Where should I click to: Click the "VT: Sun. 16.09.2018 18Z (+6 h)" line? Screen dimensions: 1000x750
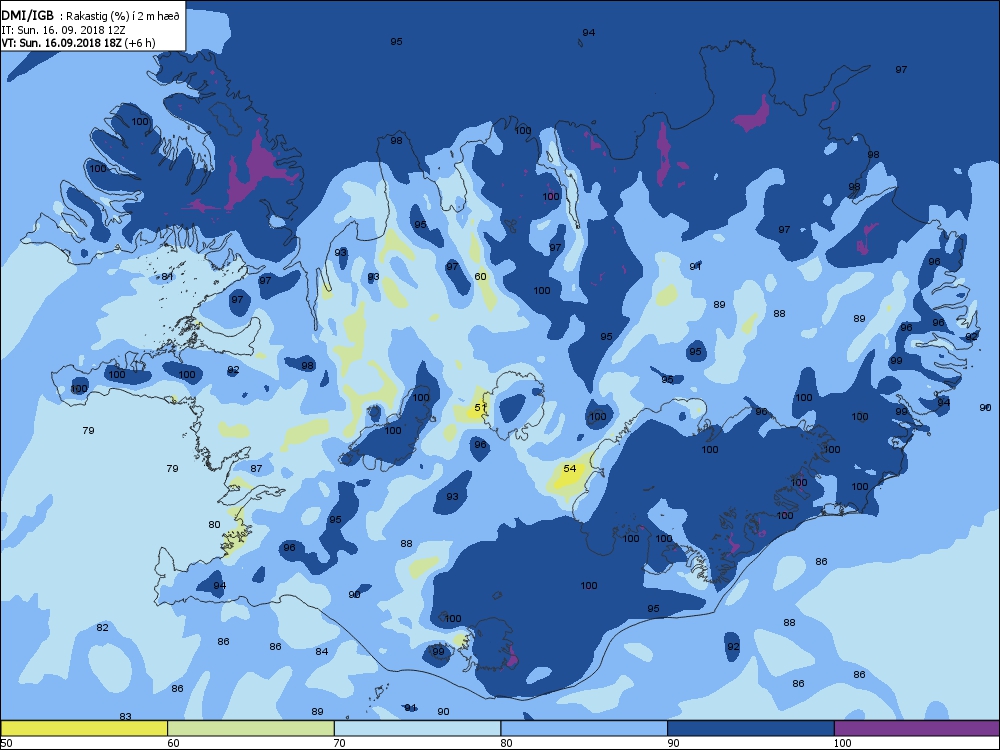pos(78,43)
